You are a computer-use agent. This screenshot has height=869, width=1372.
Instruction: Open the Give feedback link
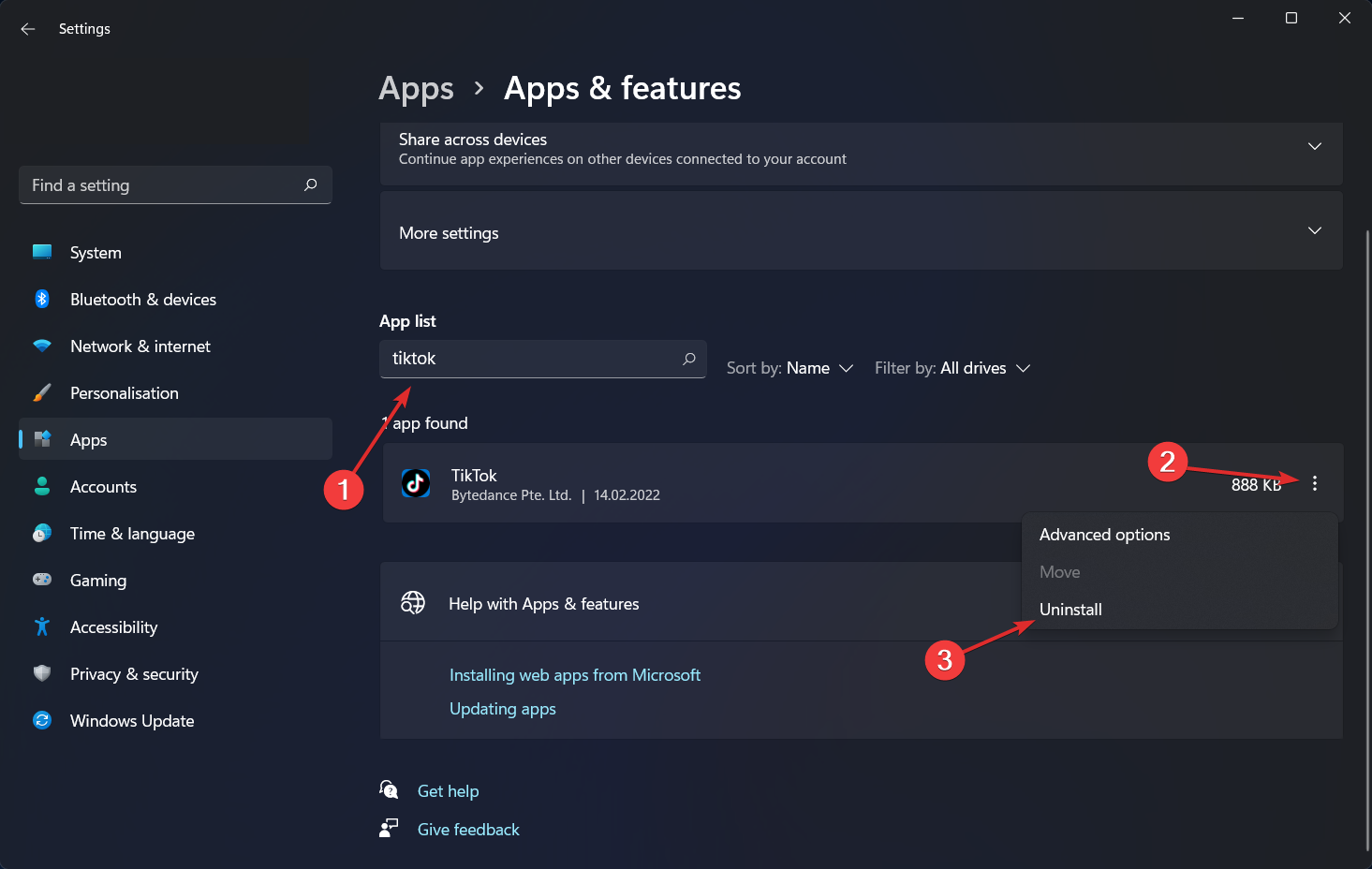(468, 830)
